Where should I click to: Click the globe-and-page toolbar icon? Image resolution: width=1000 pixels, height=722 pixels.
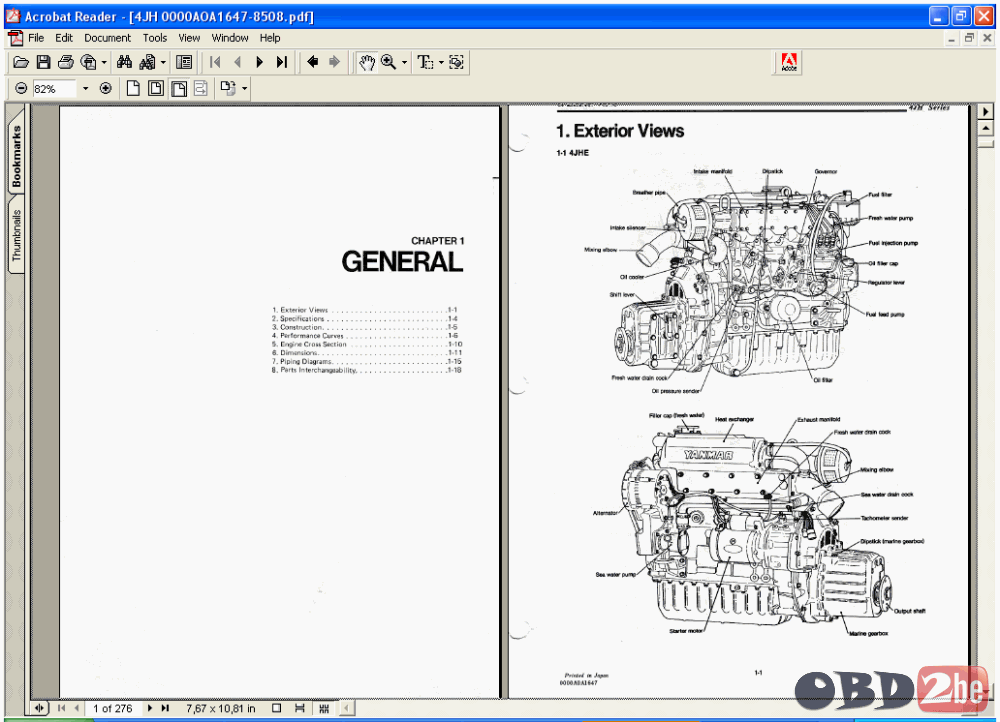[88, 62]
